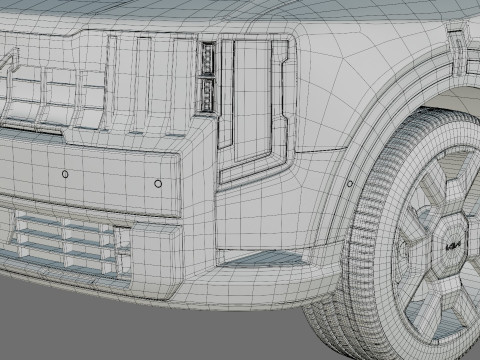This screenshot has width=480, height=360.
Task: Click the logo on the wheel center cap
Action: click(453, 246)
